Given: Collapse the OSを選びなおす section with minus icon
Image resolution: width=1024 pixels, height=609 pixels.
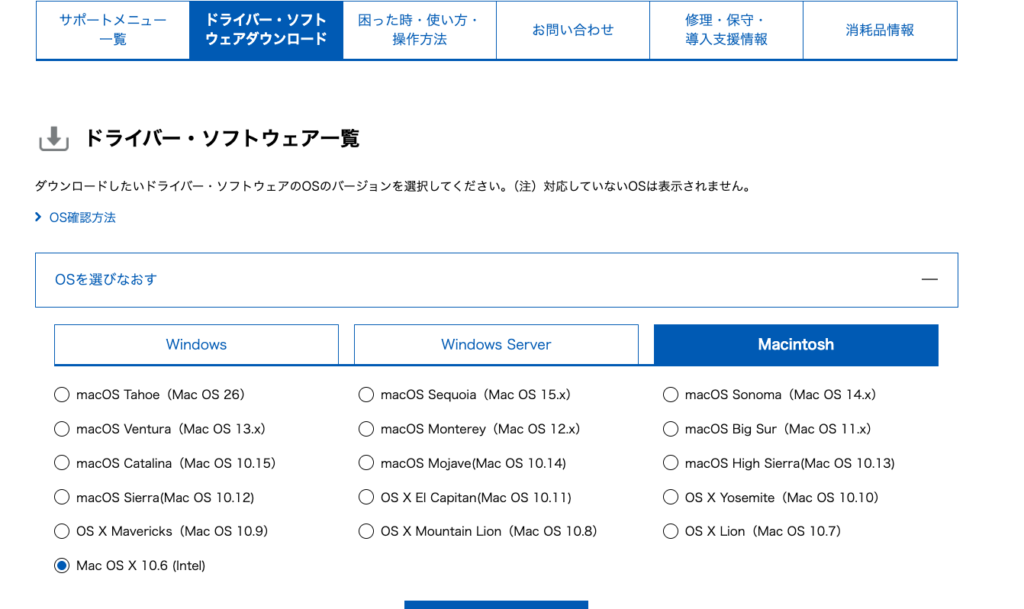Looking at the screenshot, I should tap(929, 280).
